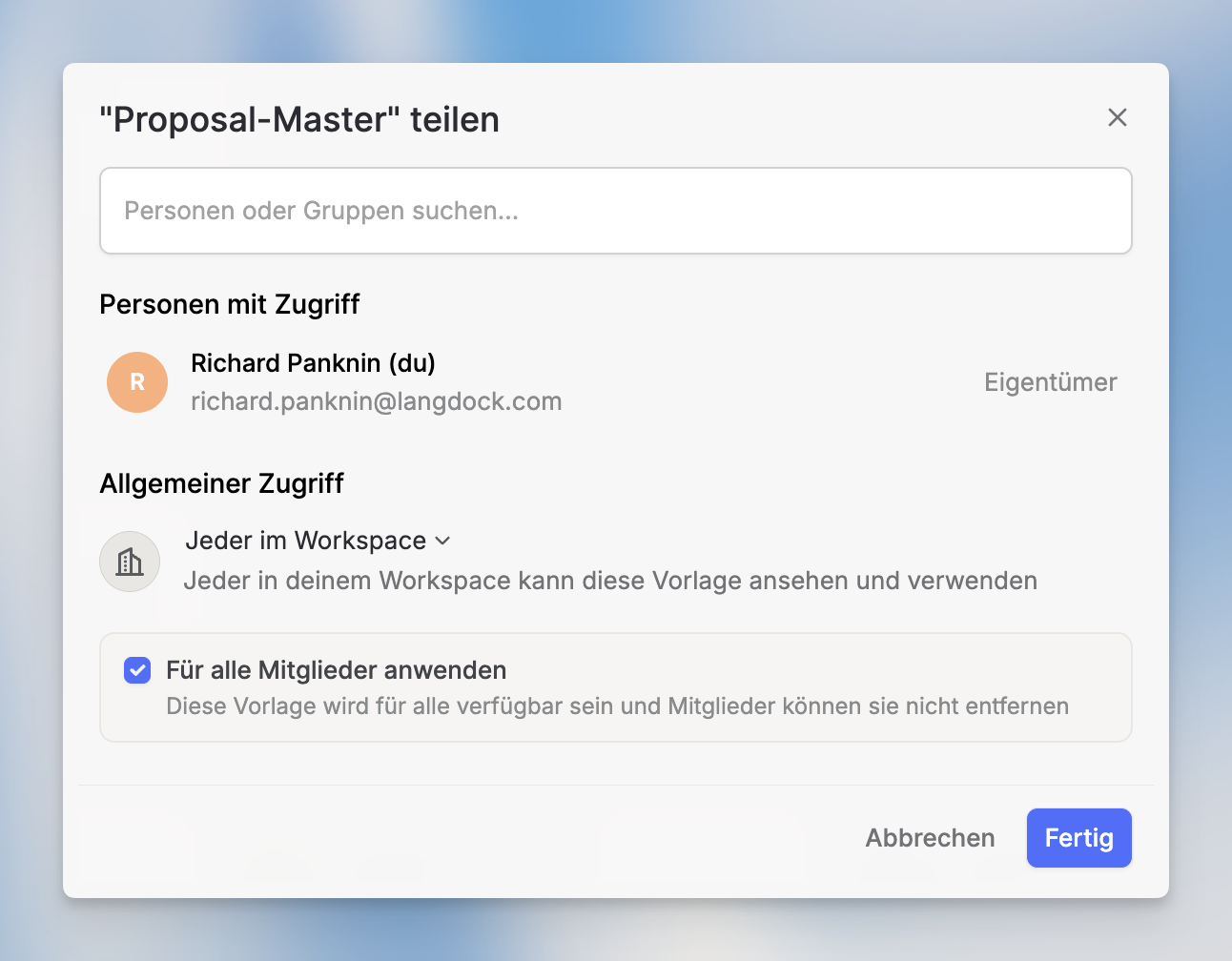Change the general access option via its dropdown
This screenshot has width=1232, height=961.
point(318,541)
